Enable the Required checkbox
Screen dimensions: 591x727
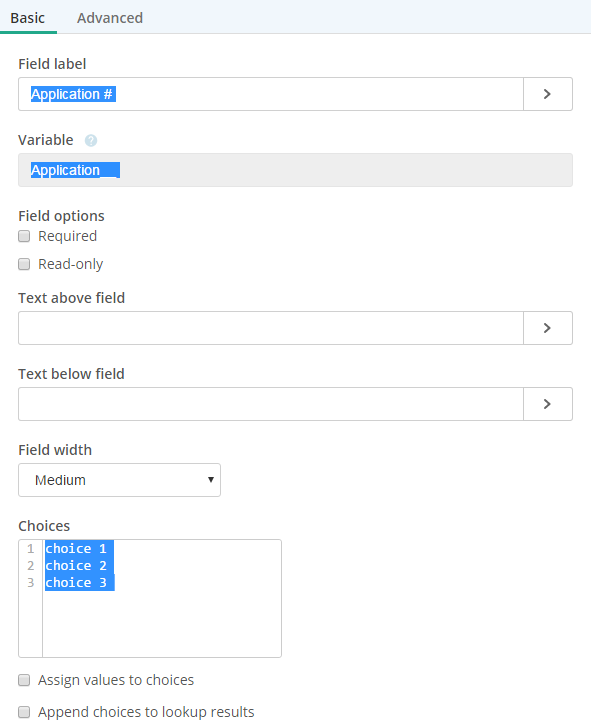pyautogui.click(x=24, y=236)
